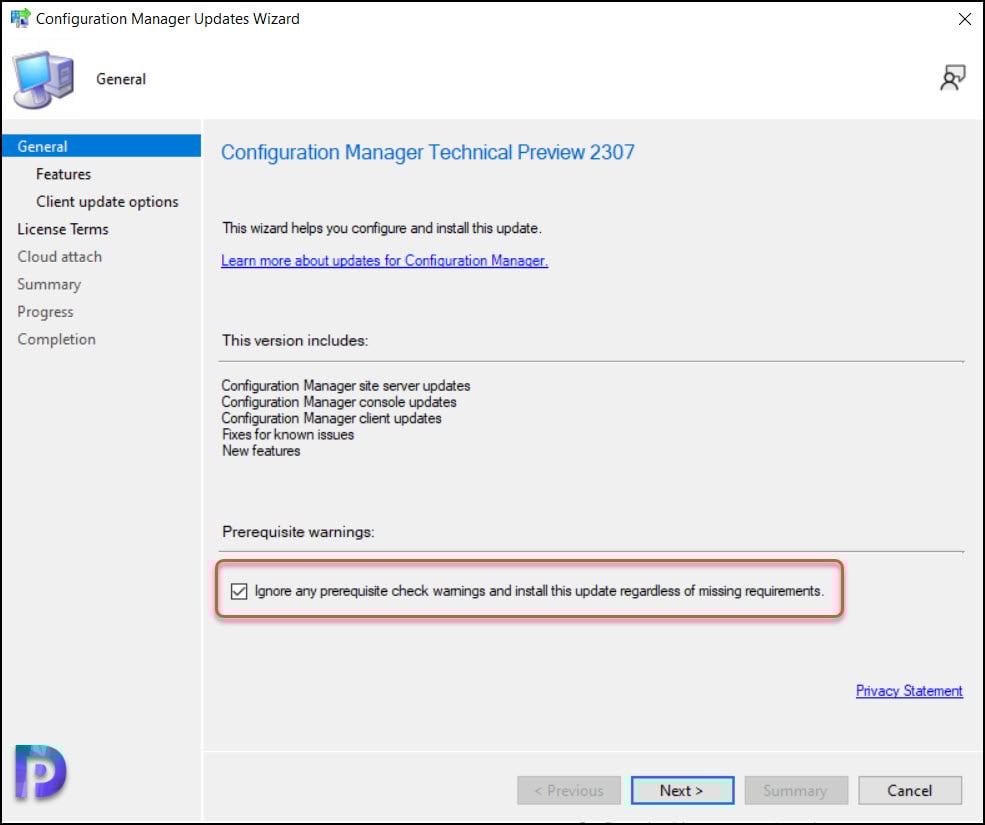Click 'New features' line
The height and width of the screenshot is (825, 985).
[261, 451]
